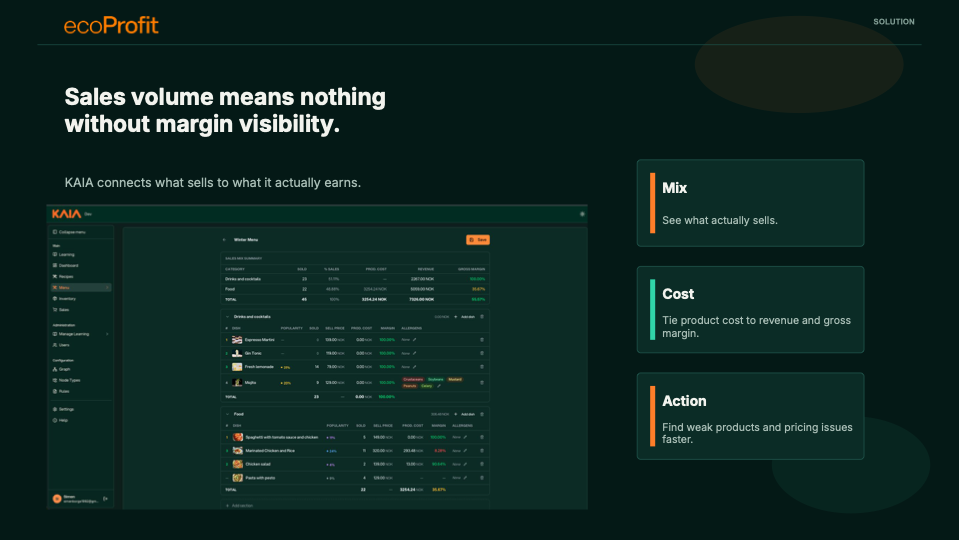Open Help in the sidebar

click(x=61, y=420)
